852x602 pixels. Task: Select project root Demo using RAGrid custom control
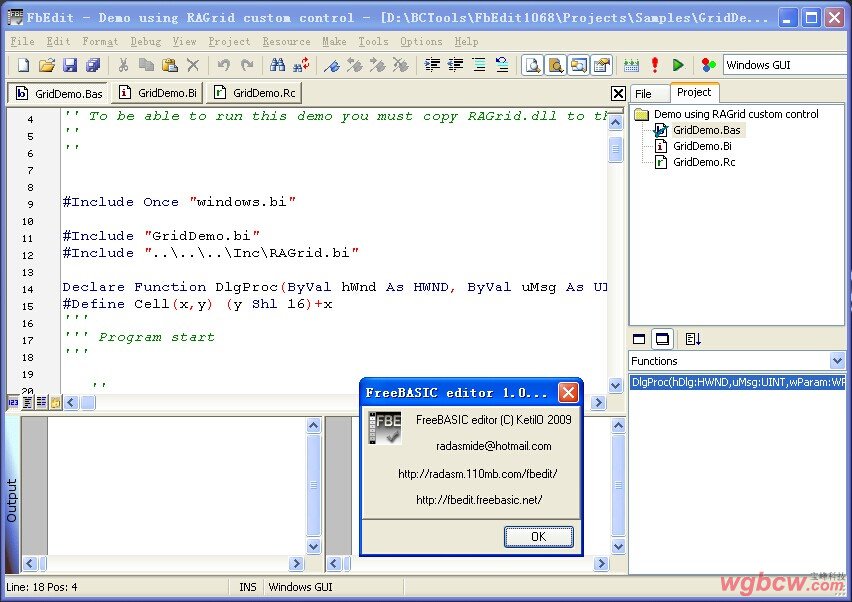click(x=736, y=114)
